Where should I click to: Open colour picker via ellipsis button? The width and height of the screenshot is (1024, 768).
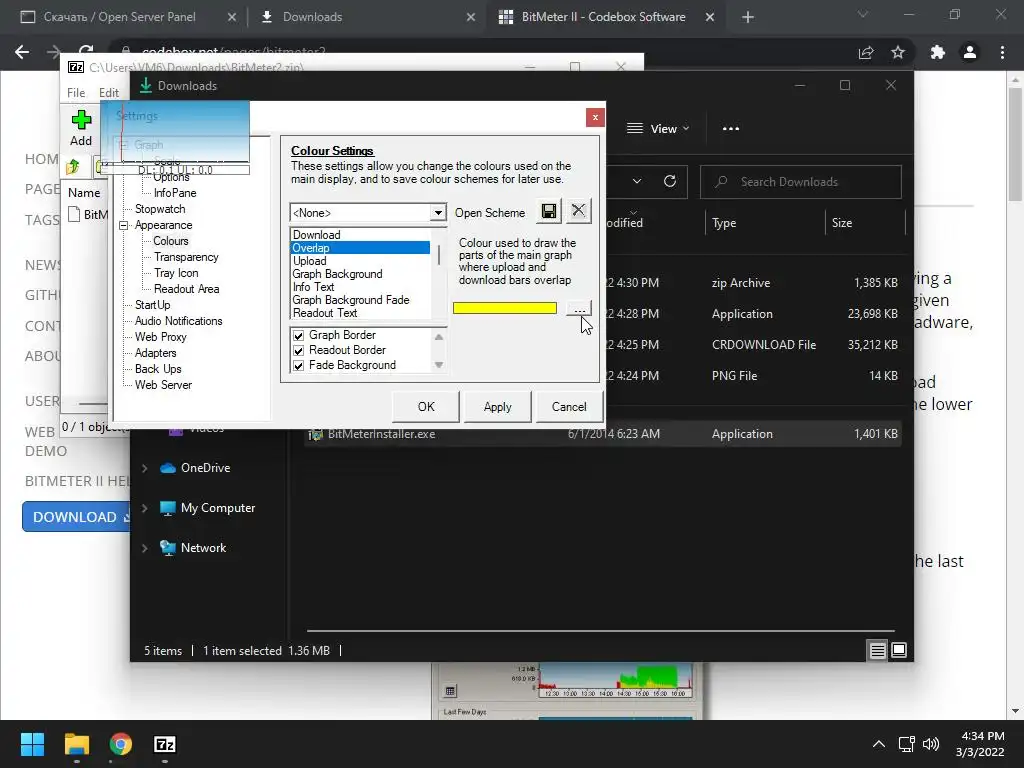coord(579,308)
